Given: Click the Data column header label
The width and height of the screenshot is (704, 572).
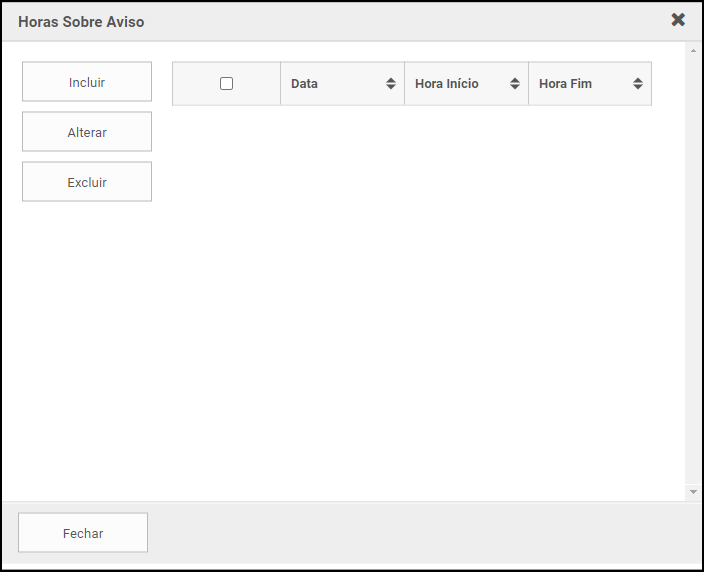Looking at the screenshot, I should (304, 84).
